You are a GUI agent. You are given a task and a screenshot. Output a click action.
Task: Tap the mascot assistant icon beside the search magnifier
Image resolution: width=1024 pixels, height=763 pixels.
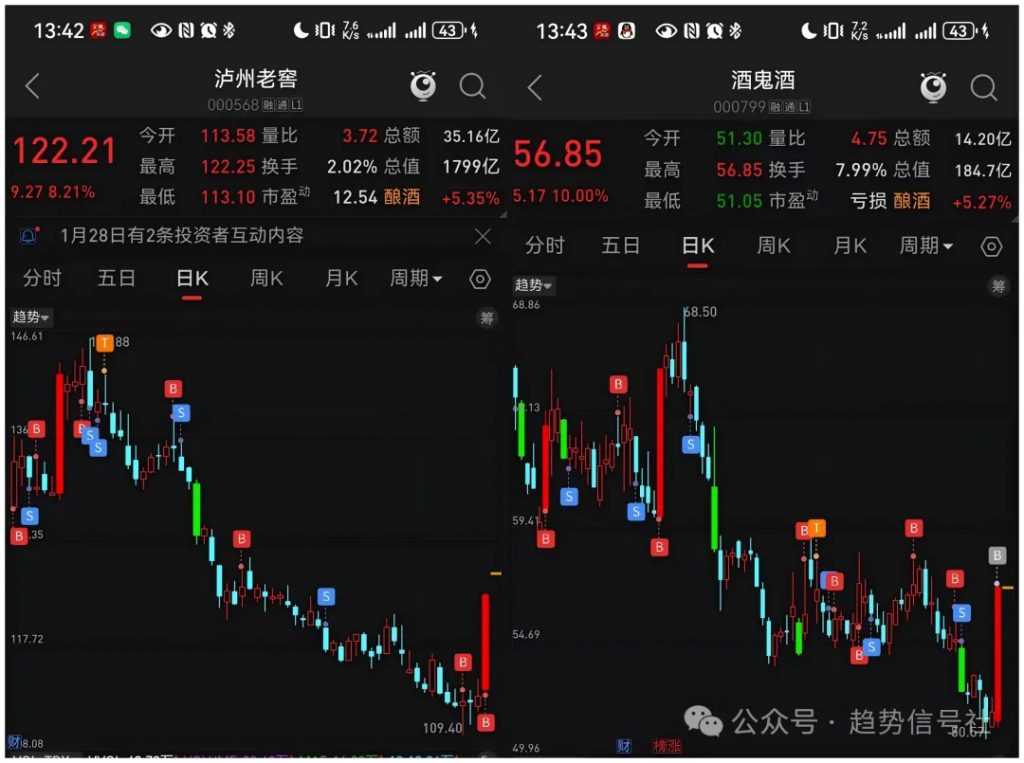(x=422, y=86)
